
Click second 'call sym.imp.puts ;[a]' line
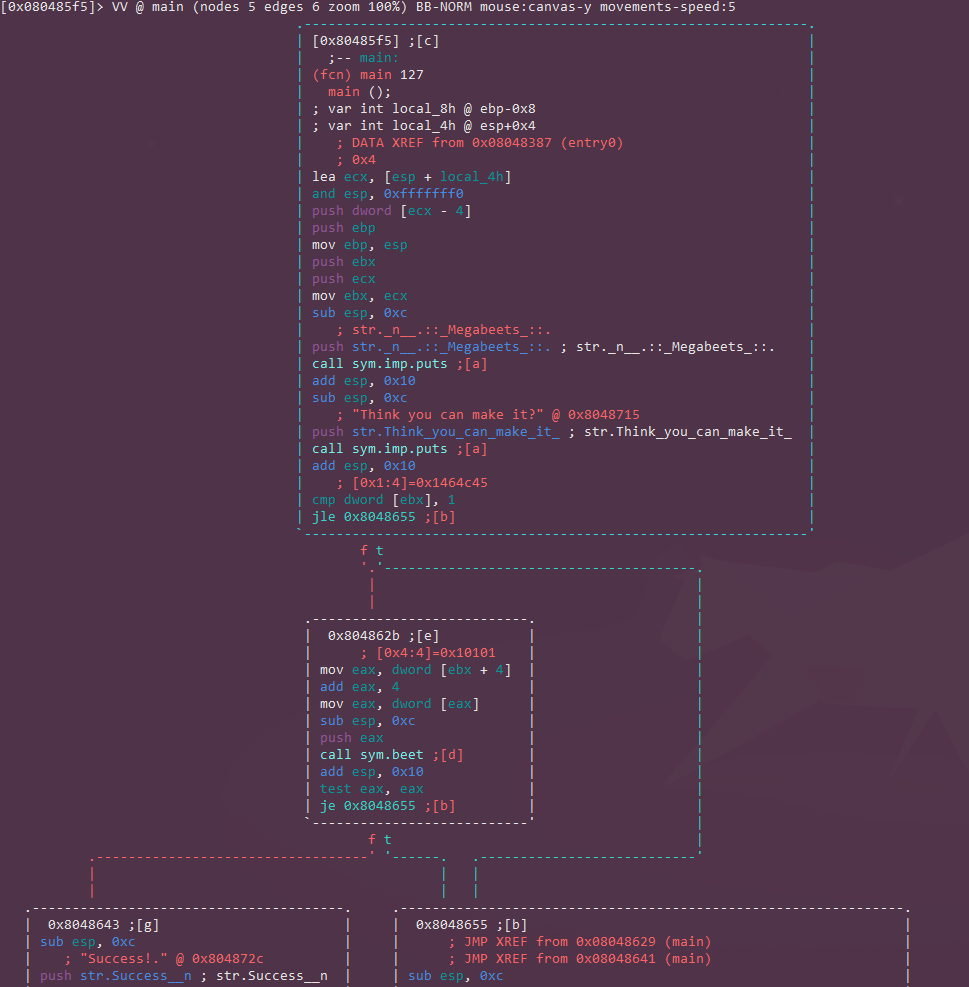point(399,449)
